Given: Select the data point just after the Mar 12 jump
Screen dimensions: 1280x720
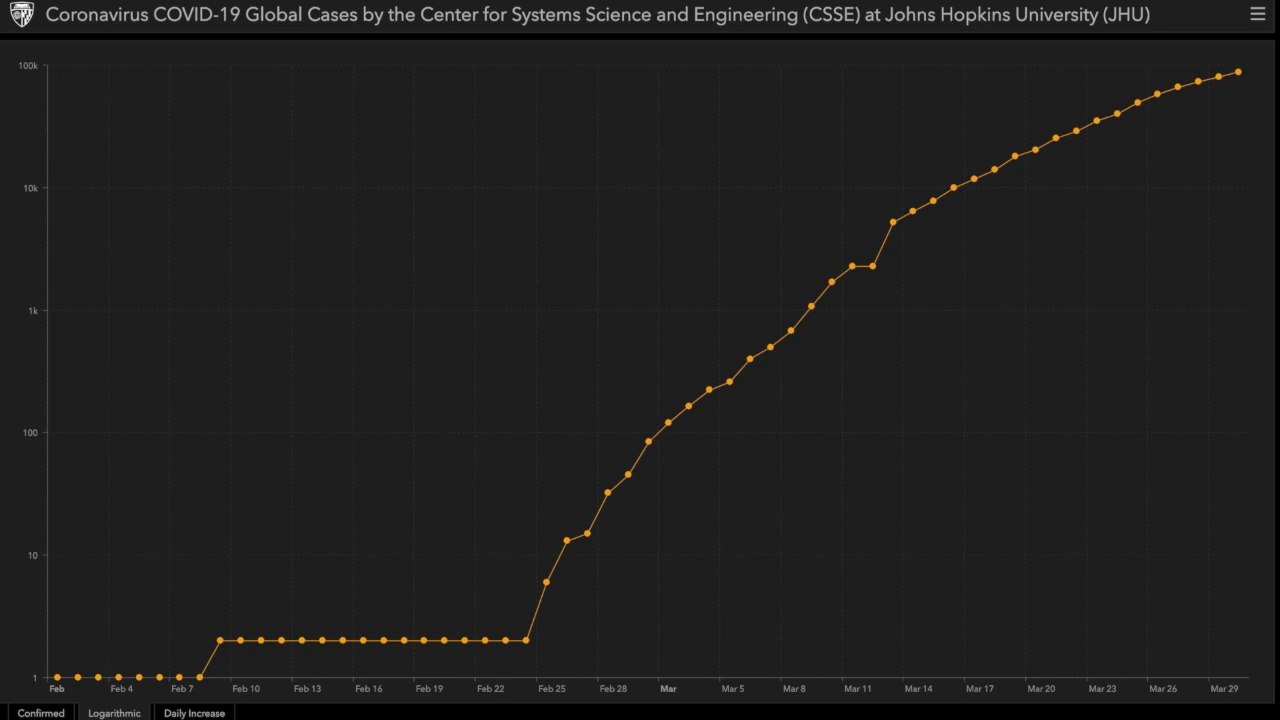Looking at the screenshot, I should click(x=893, y=222).
